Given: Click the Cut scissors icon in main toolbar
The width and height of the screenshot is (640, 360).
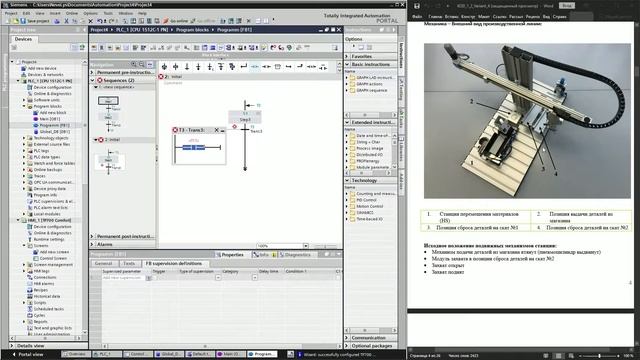Looking at the screenshot, I should [x=66, y=21].
